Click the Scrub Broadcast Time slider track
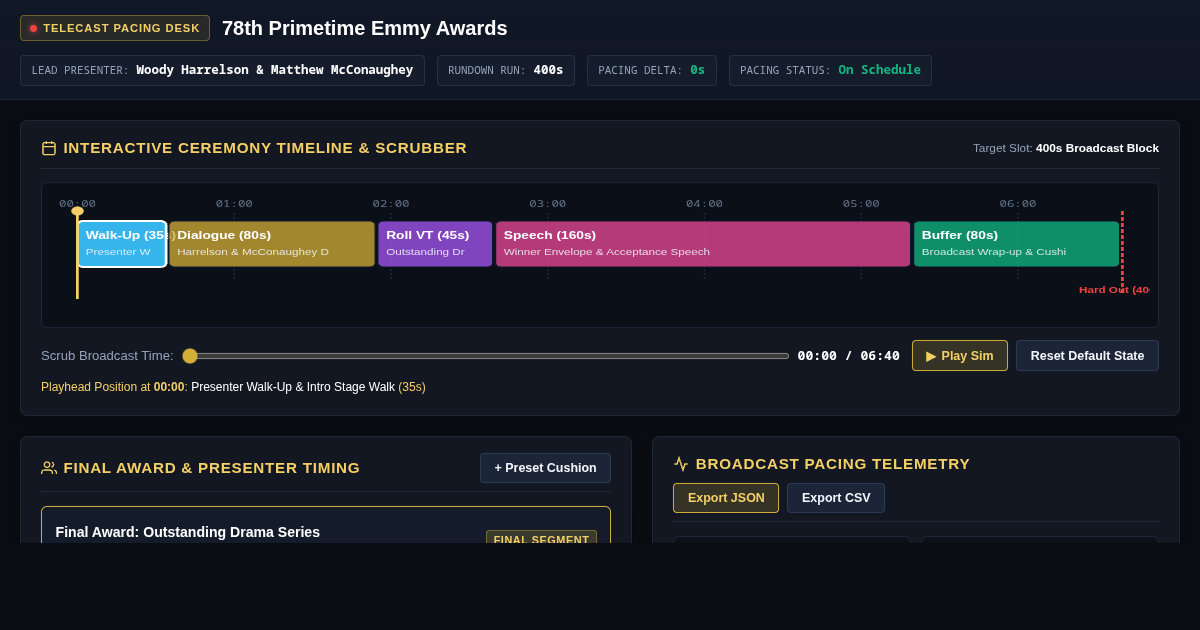The image size is (1200, 630). pyautogui.click(x=486, y=356)
